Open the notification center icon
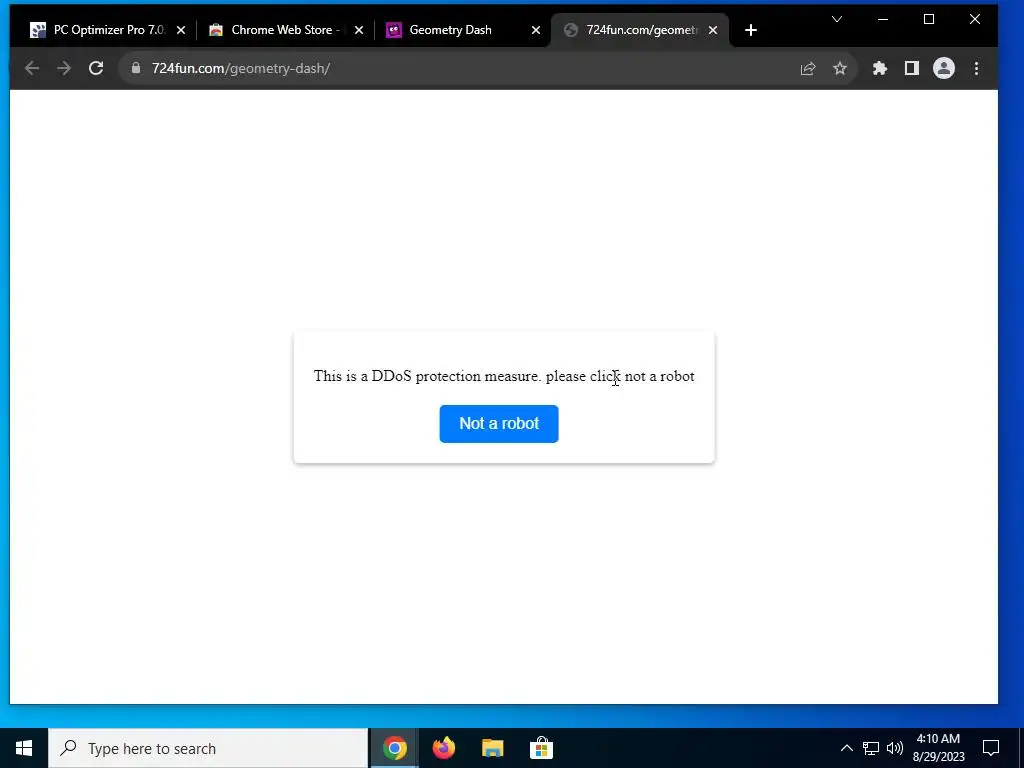This screenshot has width=1024, height=768. point(991,748)
